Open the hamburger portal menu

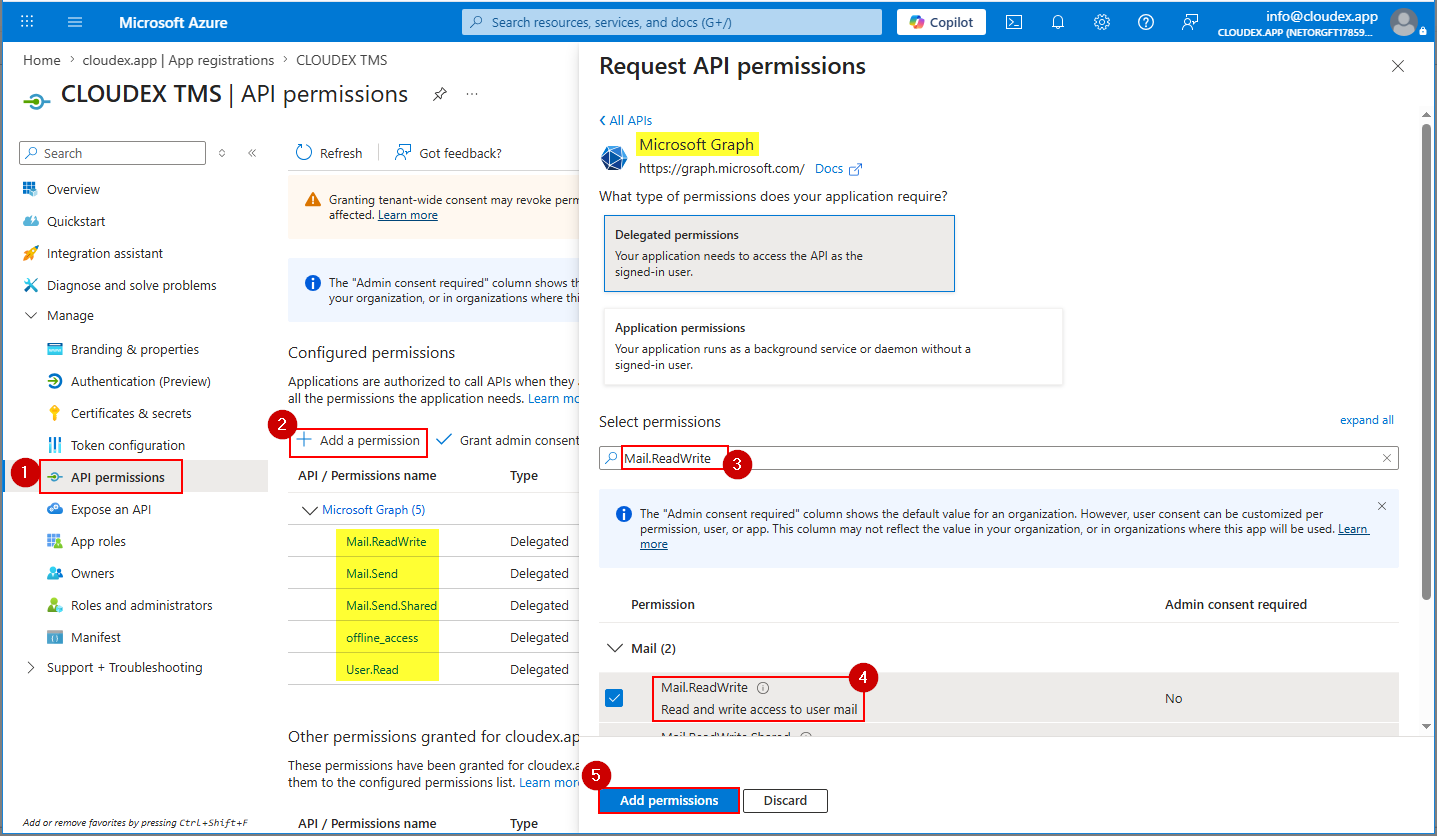(75, 22)
